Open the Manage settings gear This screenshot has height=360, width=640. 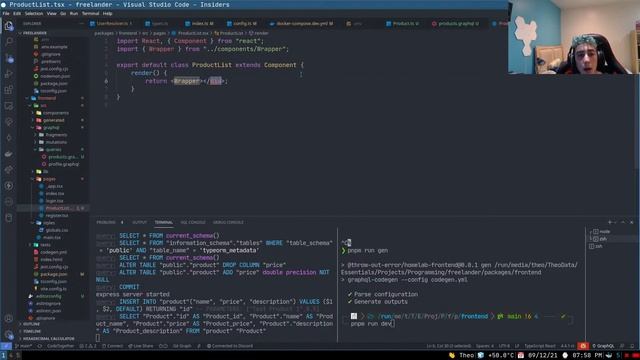point(9,335)
